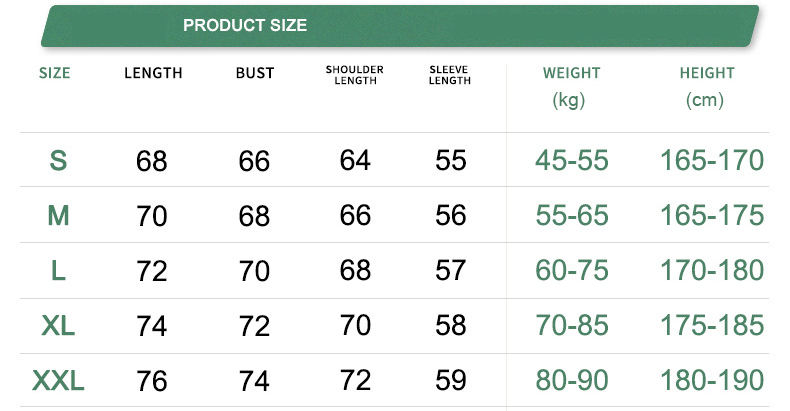Select the HEIGHT (cm) column header
The height and width of the screenshot is (411, 790).
(x=707, y=85)
